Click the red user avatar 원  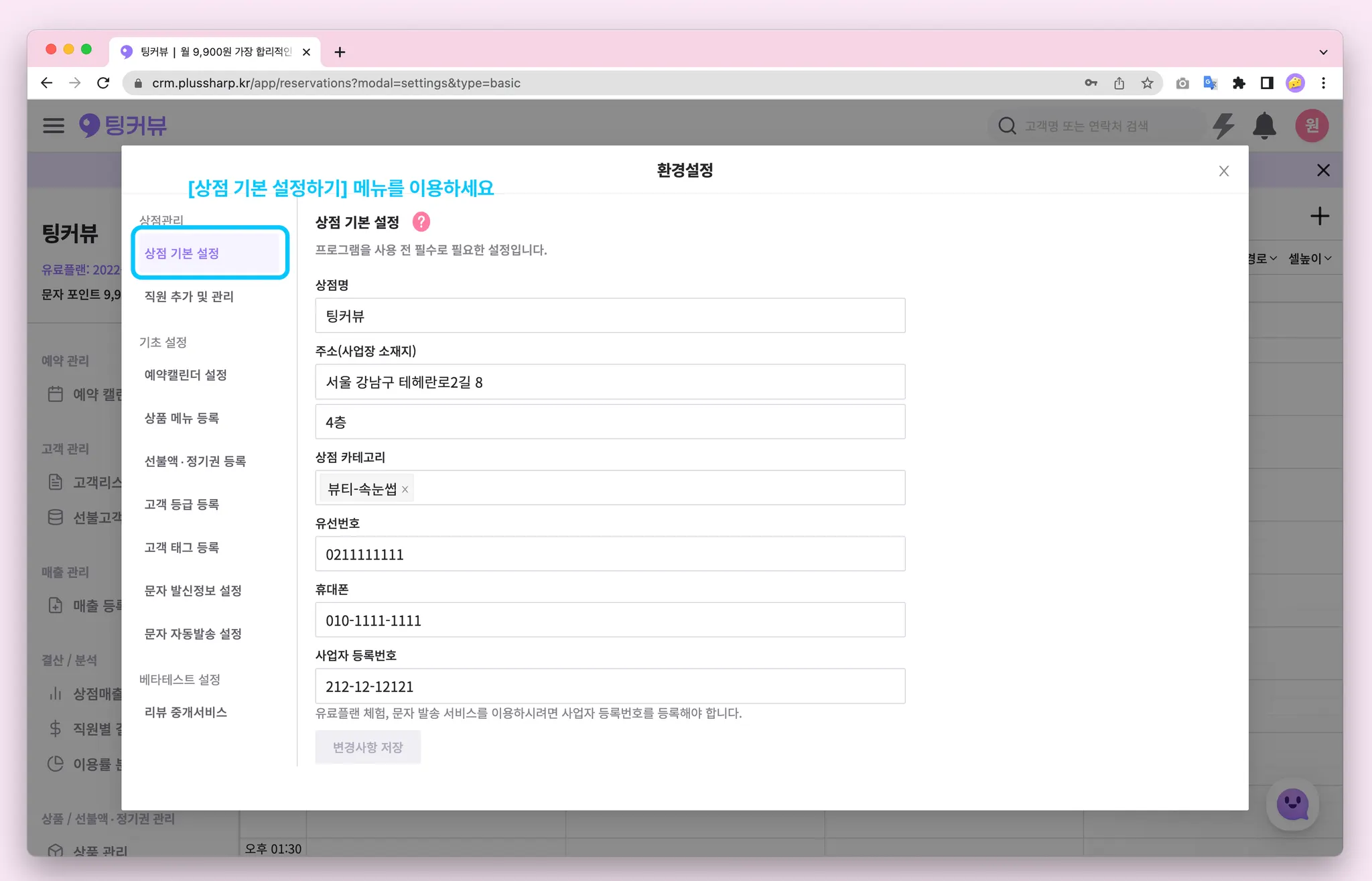tap(1311, 126)
